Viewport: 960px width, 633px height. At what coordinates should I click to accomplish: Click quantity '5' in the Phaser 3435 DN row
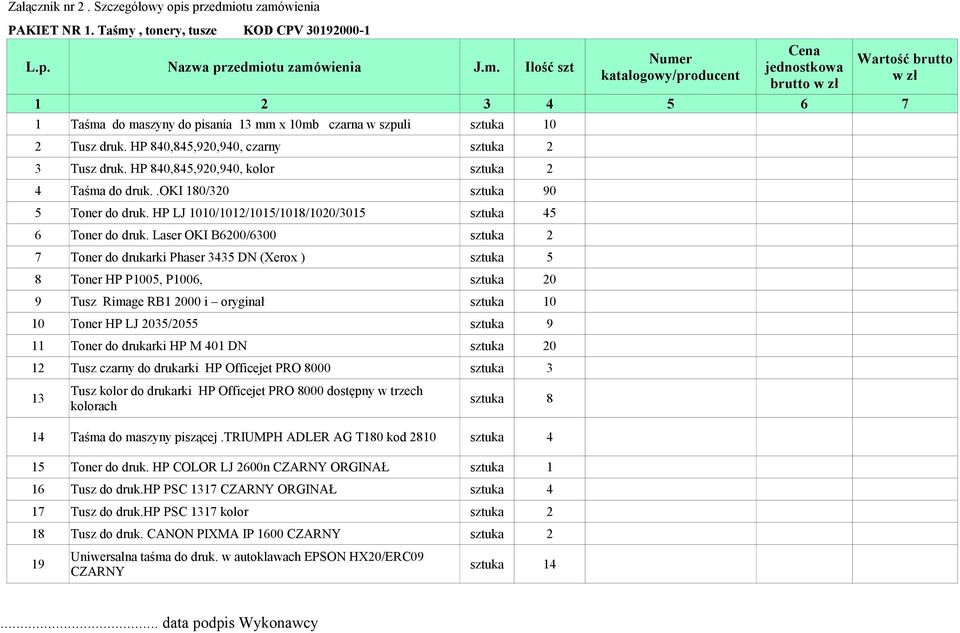click(549, 258)
